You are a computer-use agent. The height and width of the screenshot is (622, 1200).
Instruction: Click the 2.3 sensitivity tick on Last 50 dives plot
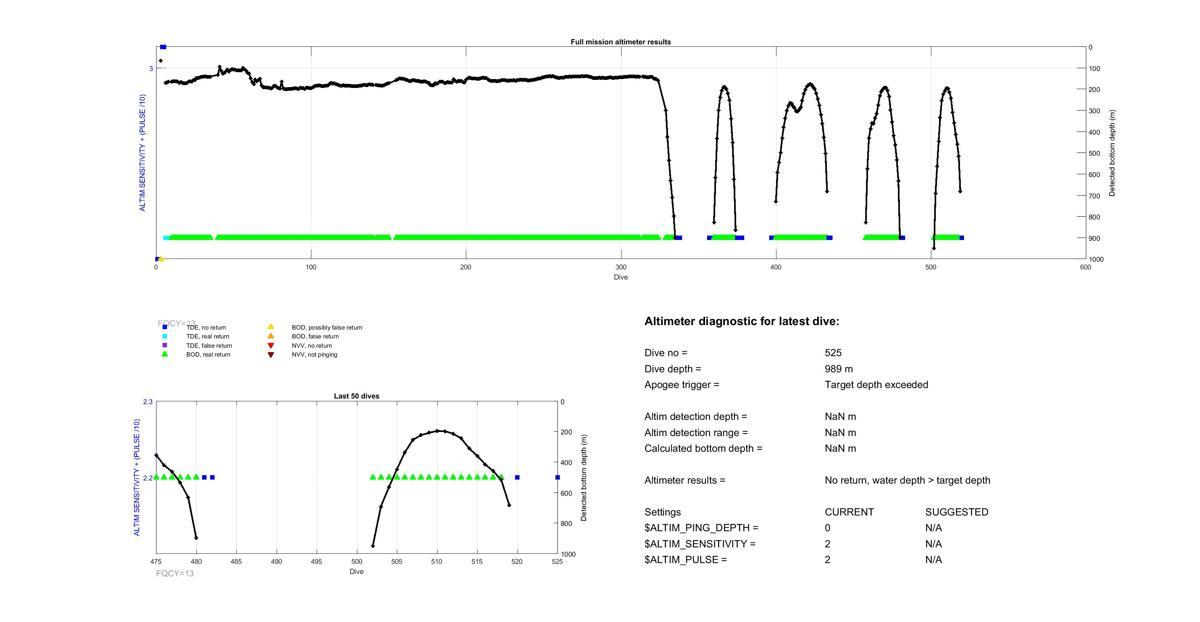(x=148, y=402)
